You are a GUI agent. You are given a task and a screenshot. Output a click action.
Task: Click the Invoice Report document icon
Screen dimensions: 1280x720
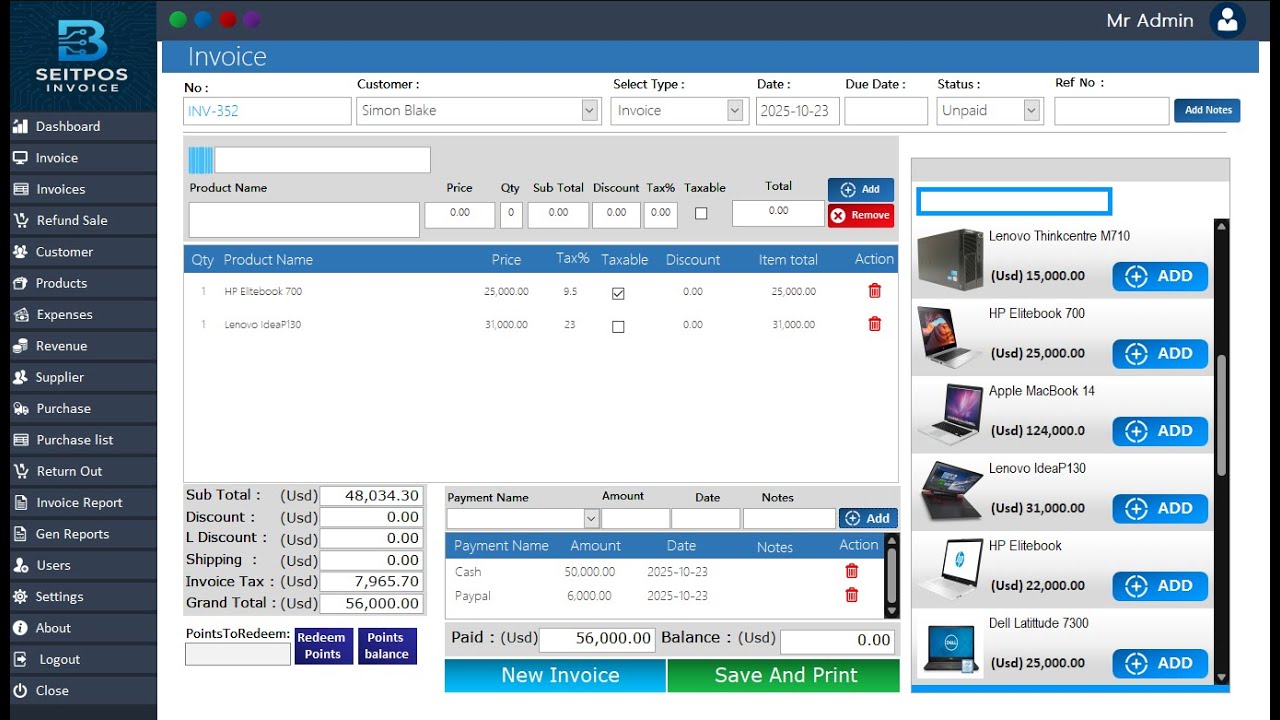[x=20, y=502]
